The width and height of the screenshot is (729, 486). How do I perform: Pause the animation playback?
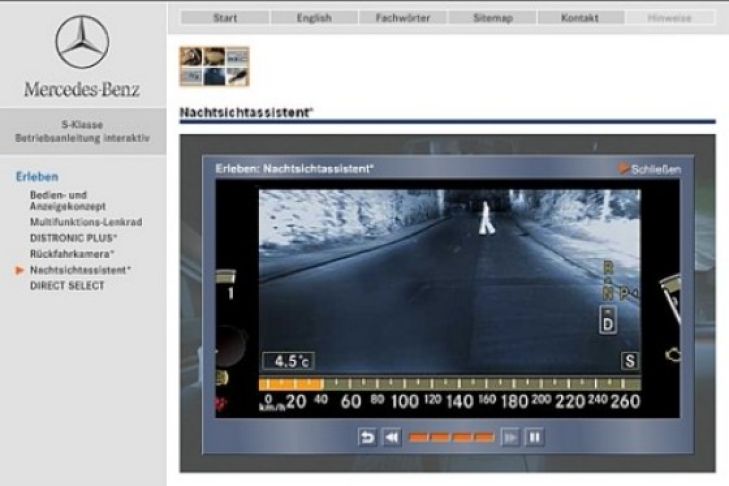535,437
